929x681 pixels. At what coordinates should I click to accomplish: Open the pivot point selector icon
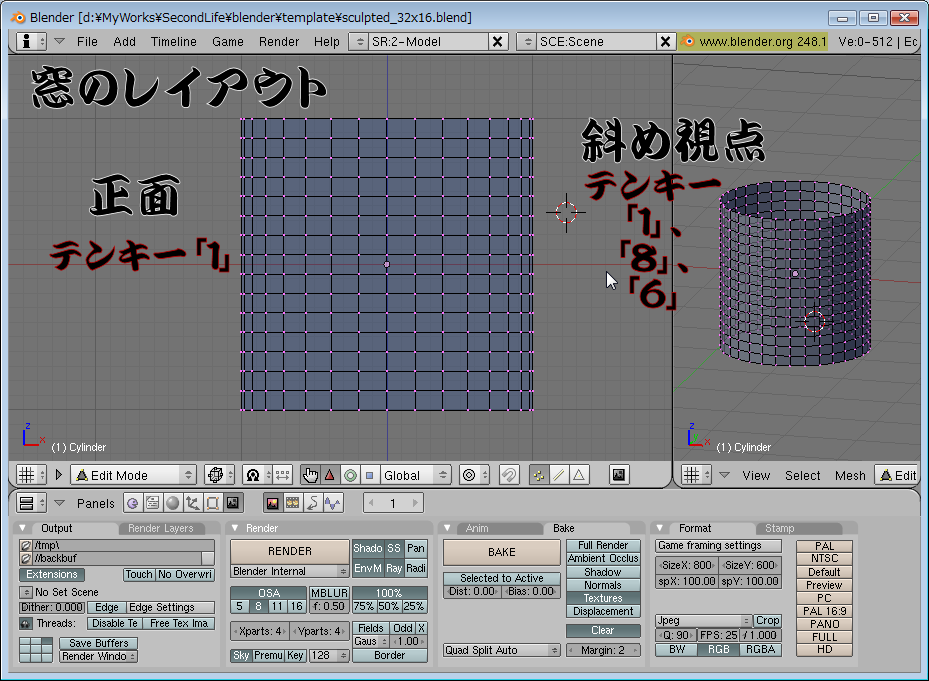click(258, 475)
